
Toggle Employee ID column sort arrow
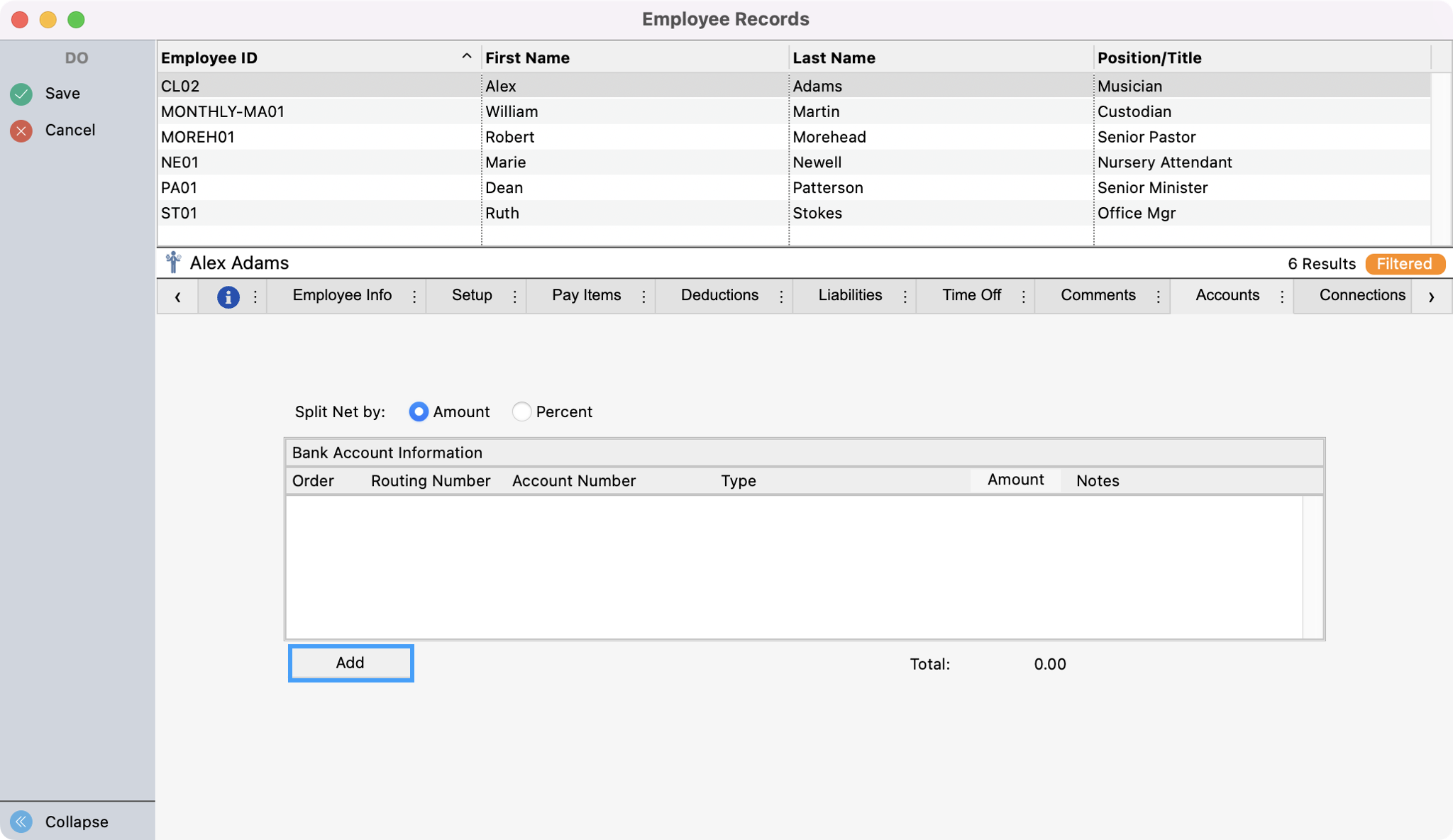466,57
